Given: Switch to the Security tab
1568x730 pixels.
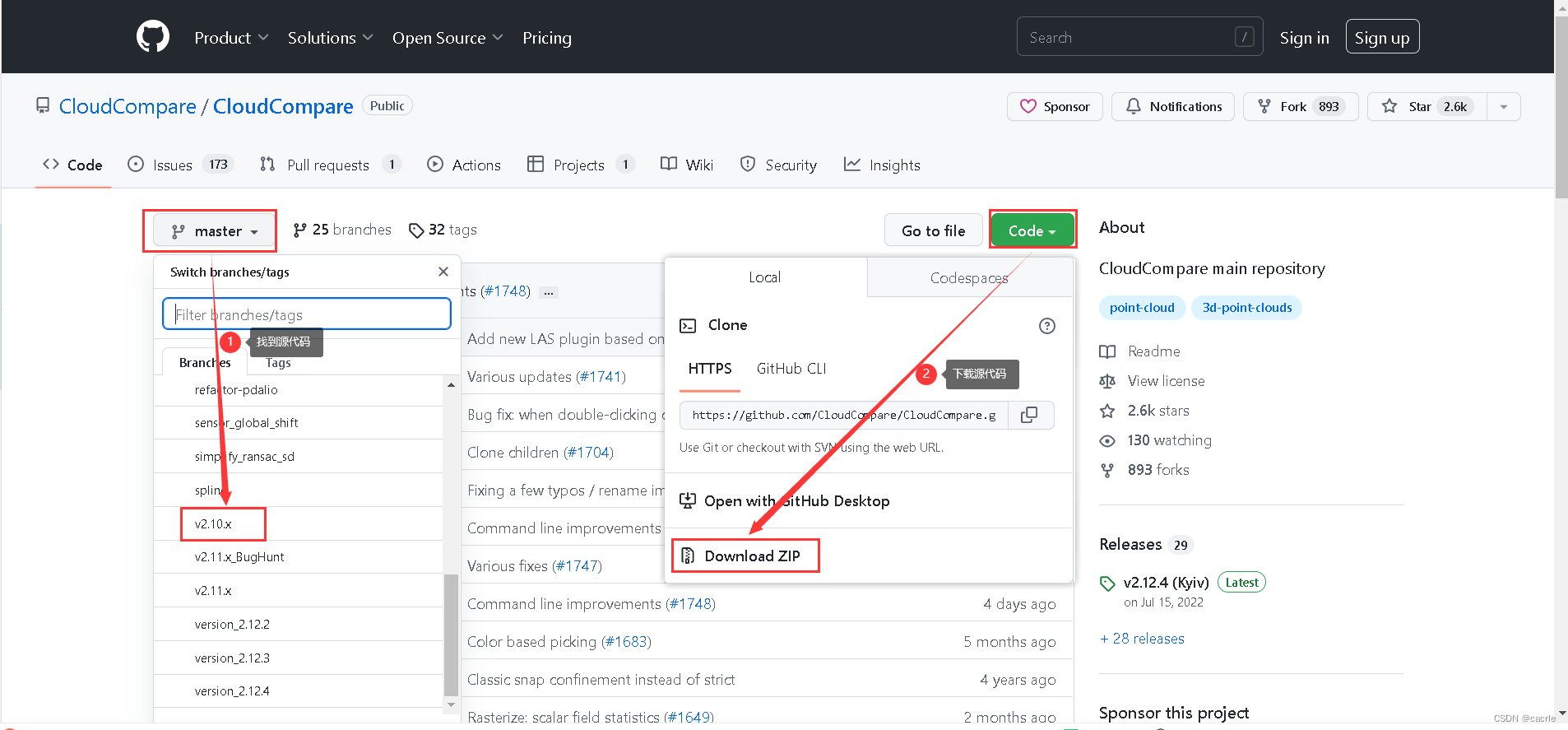Looking at the screenshot, I should pos(778,165).
